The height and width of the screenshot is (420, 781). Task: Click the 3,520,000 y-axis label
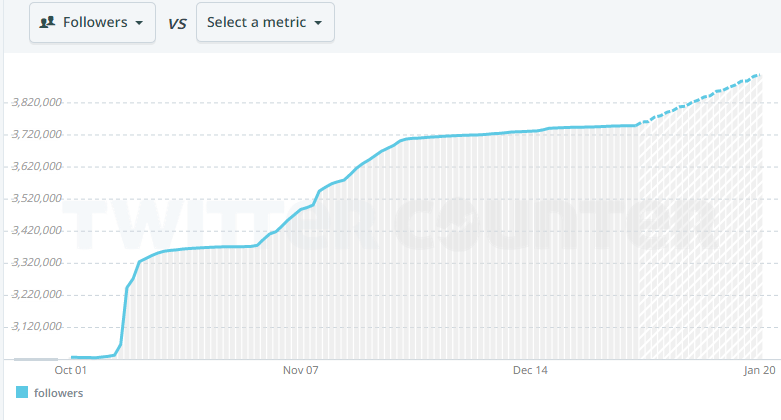(x=36, y=198)
